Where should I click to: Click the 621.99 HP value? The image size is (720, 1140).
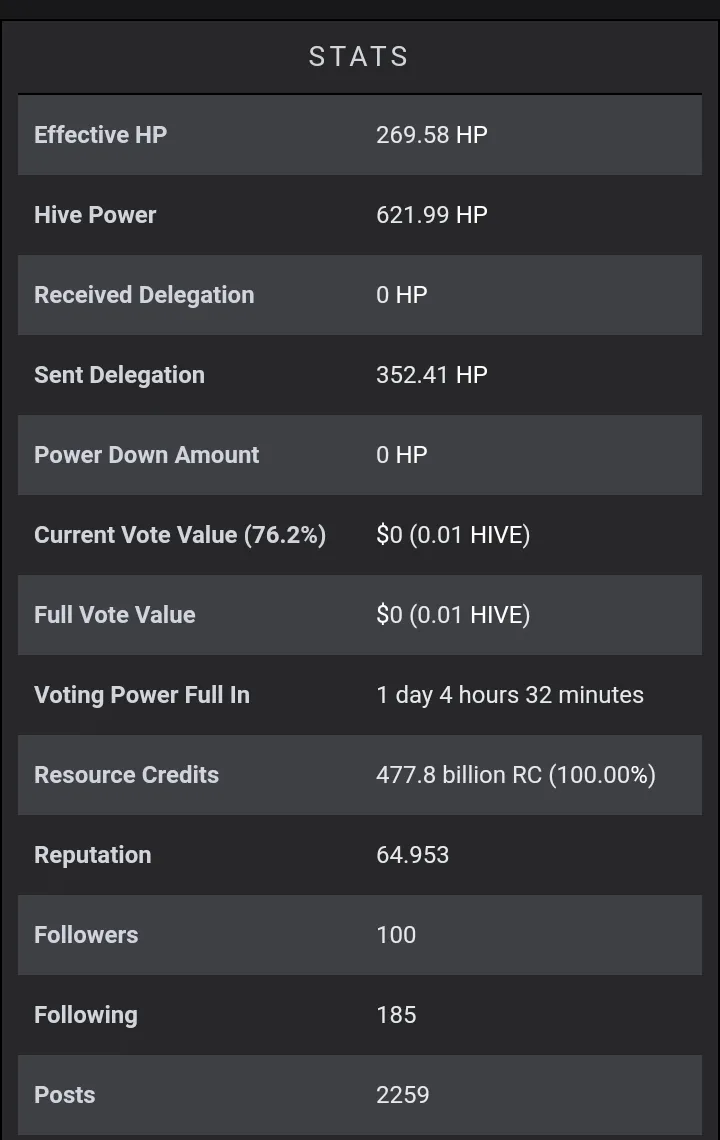pyautogui.click(x=431, y=214)
